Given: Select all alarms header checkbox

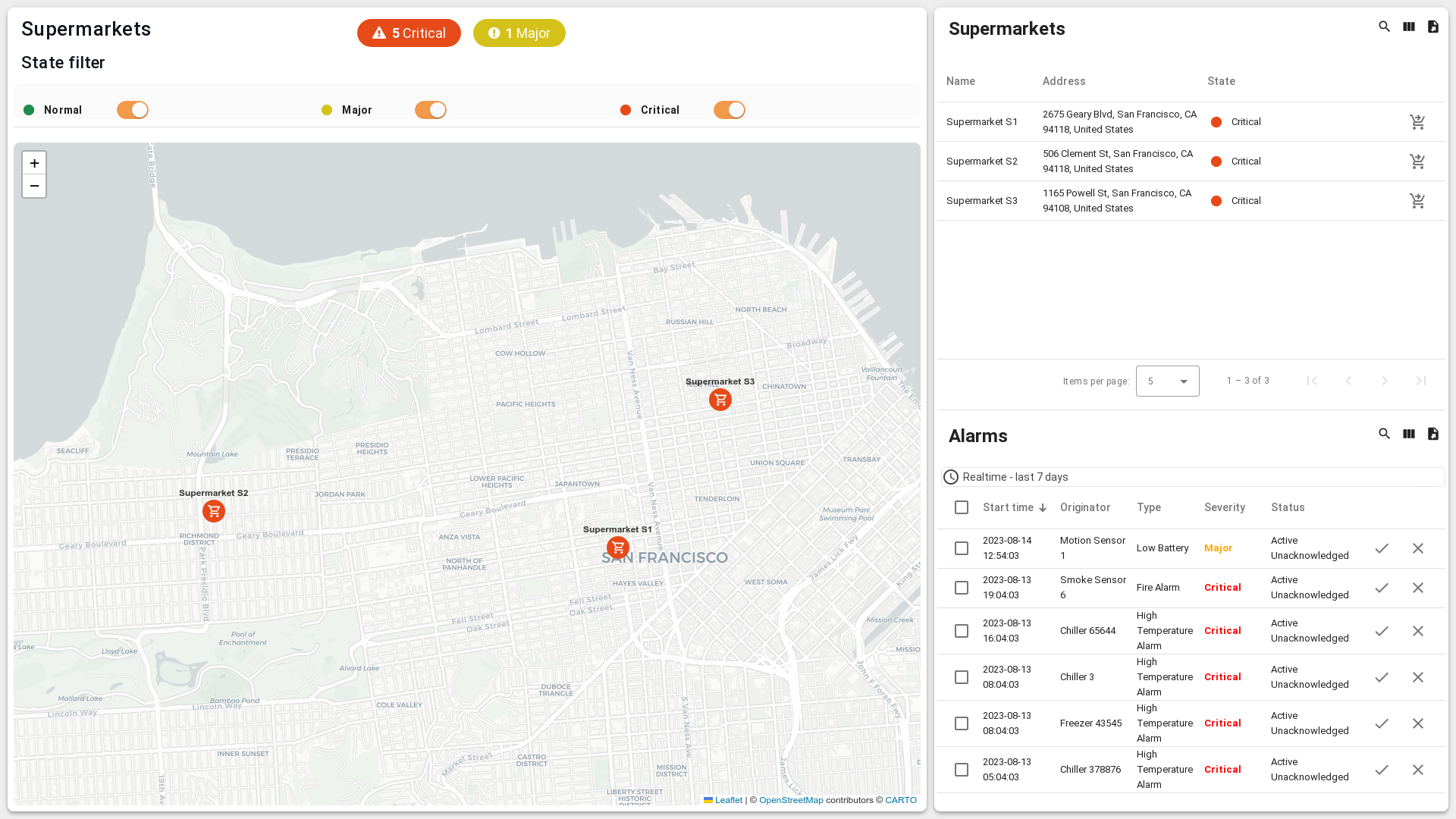Looking at the screenshot, I should pyautogui.click(x=962, y=507).
